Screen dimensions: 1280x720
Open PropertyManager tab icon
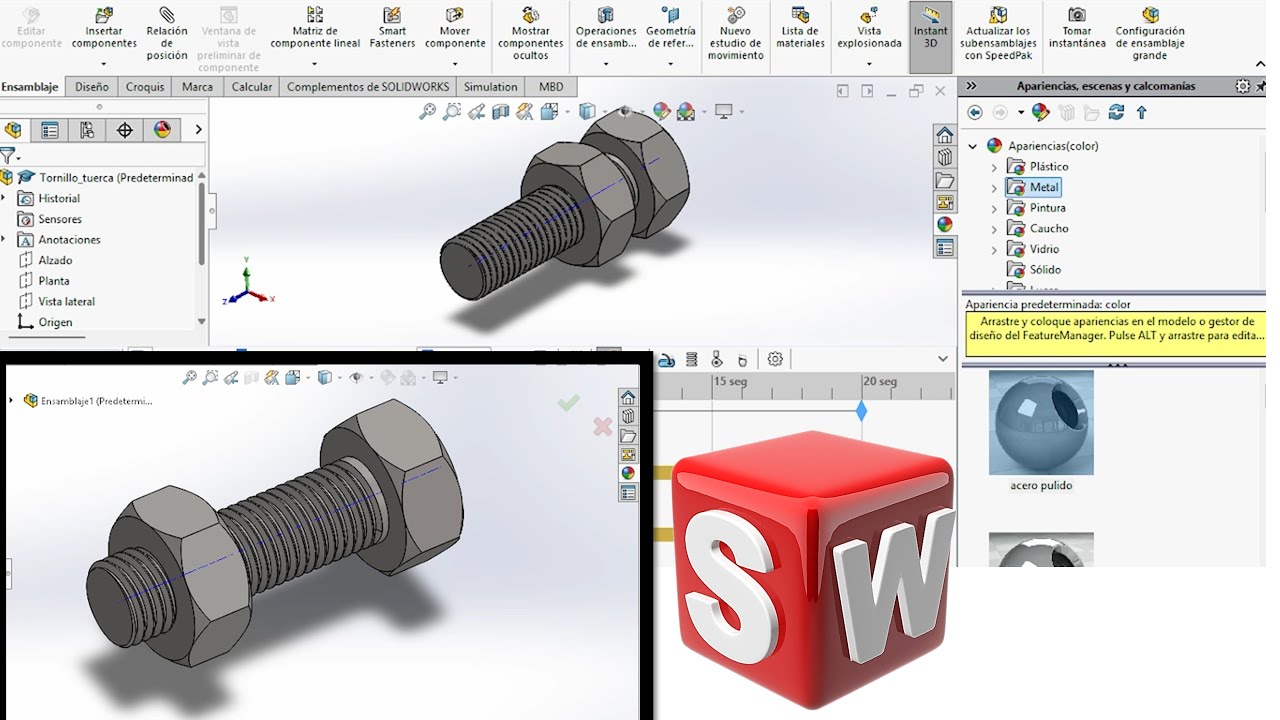49,130
